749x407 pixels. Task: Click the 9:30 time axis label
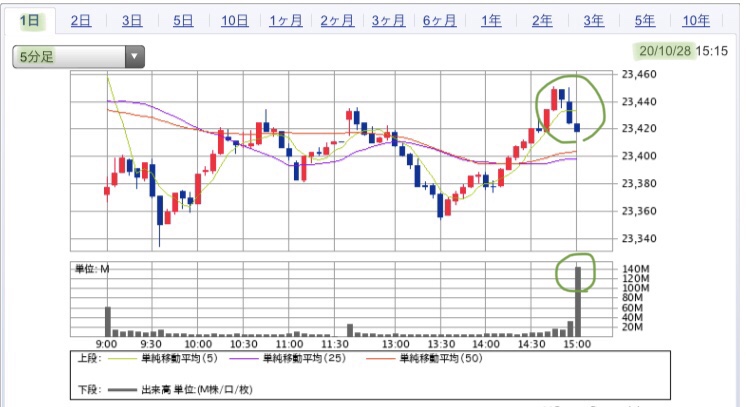pyautogui.click(x=151, y=344)
